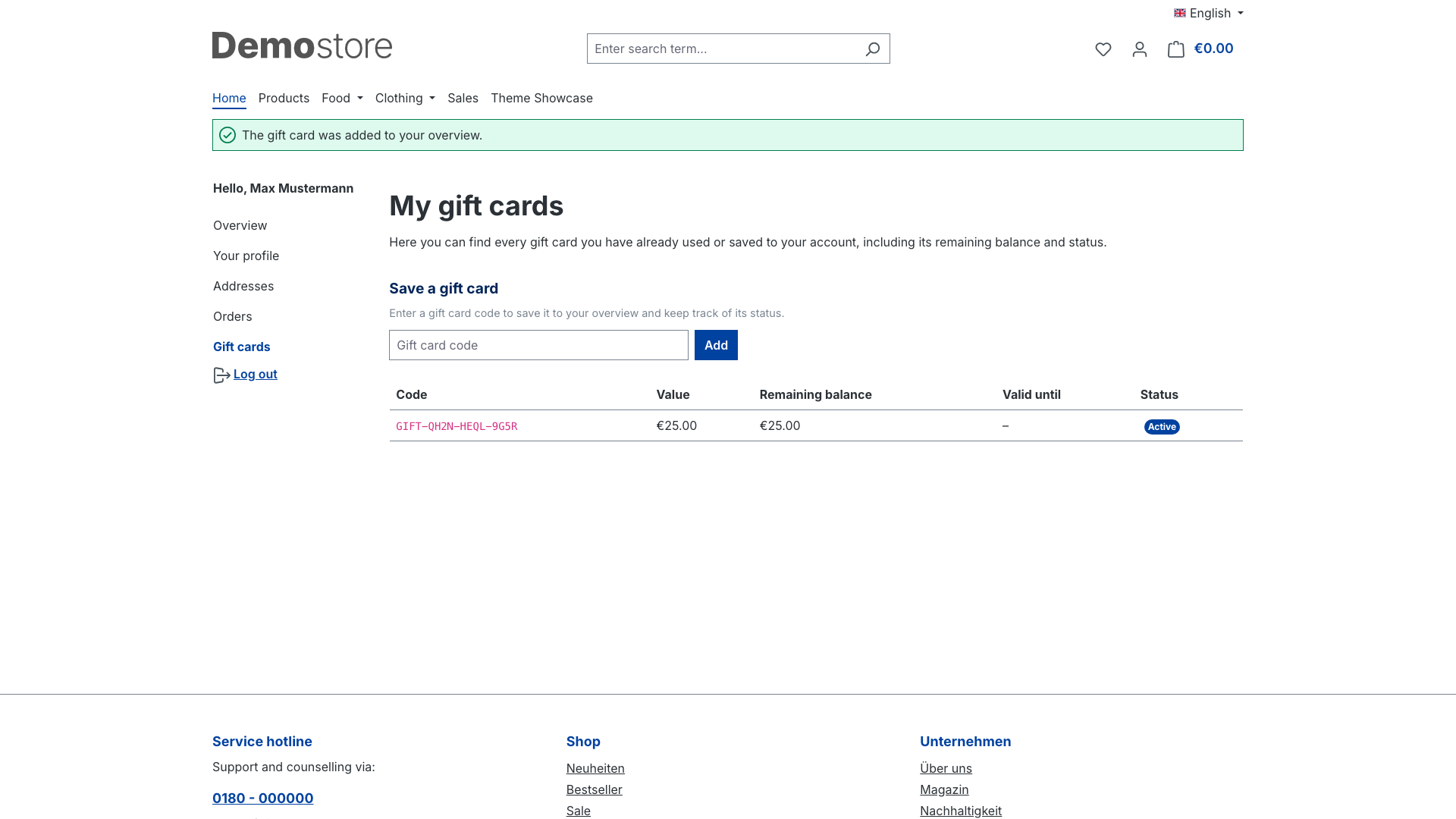Open the Über uns footer link

(946, 768)
